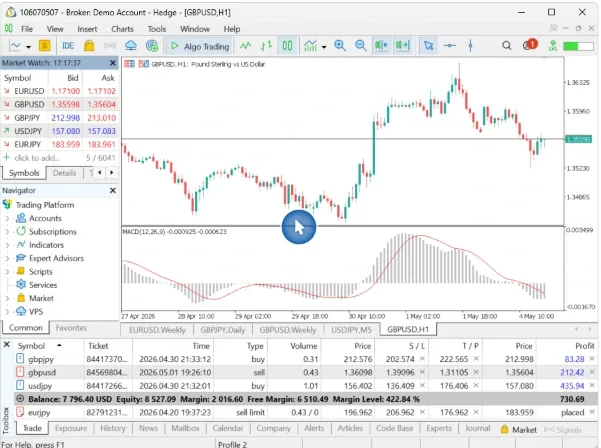Open the IDE MetaEditor button

68,46
